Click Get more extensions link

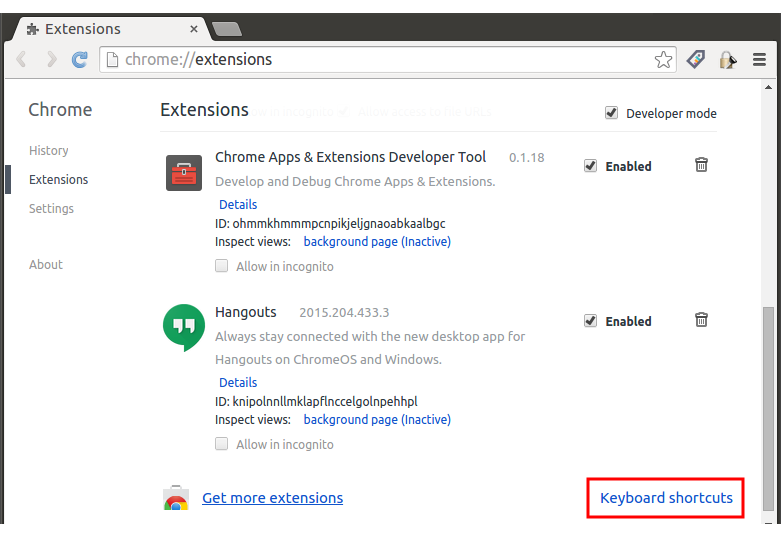(x=272, y=498)
